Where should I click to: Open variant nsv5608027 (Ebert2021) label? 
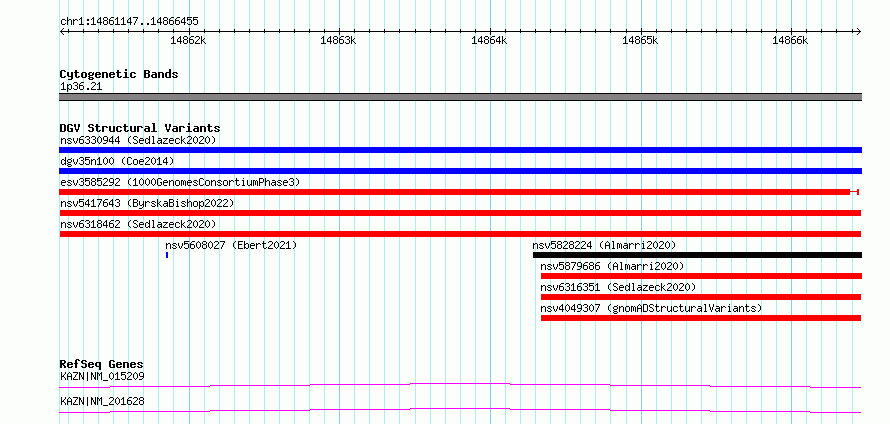point(231,245)
